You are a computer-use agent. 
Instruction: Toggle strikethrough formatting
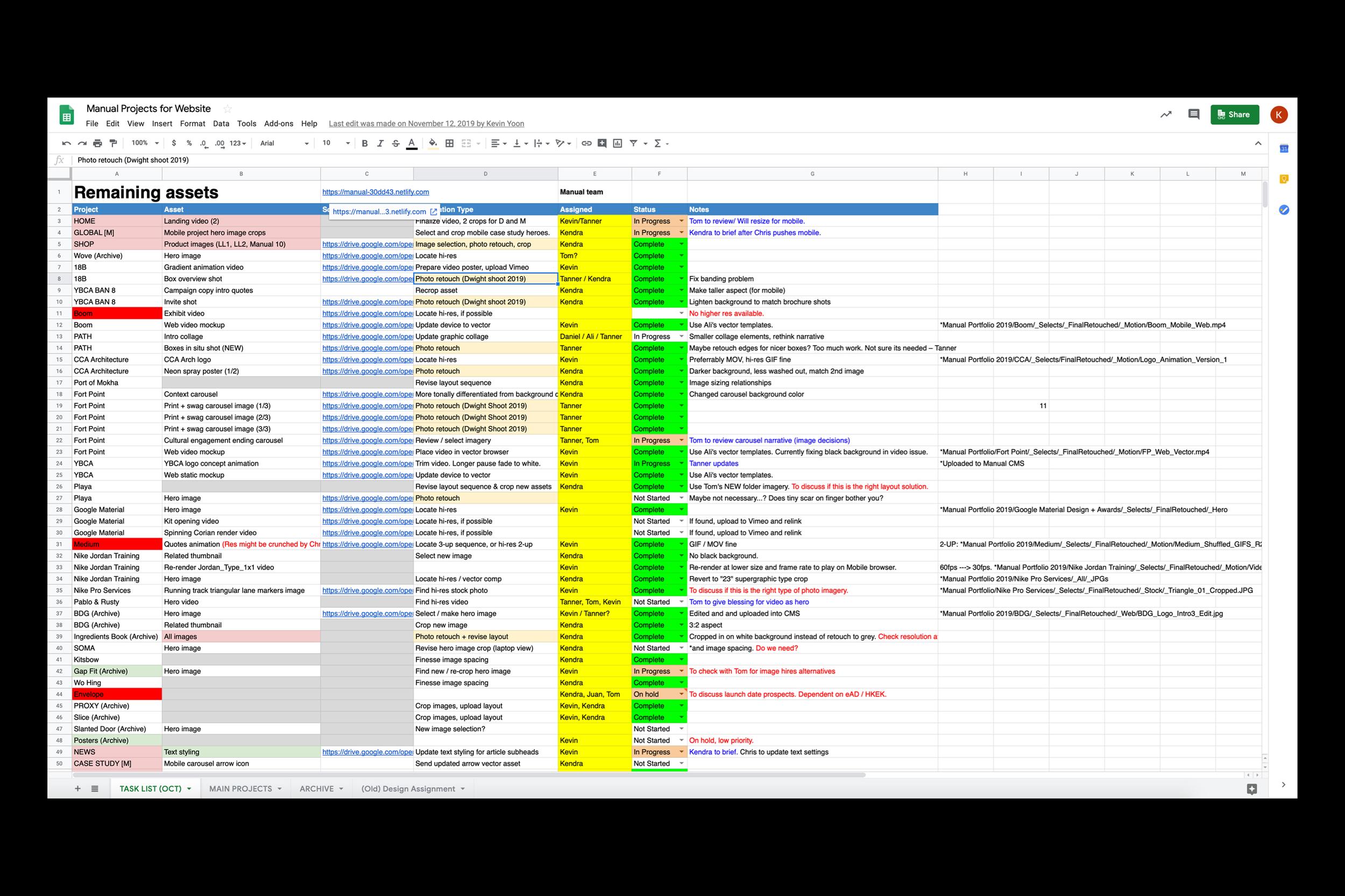pyautogui.click(x=395, y=144)
